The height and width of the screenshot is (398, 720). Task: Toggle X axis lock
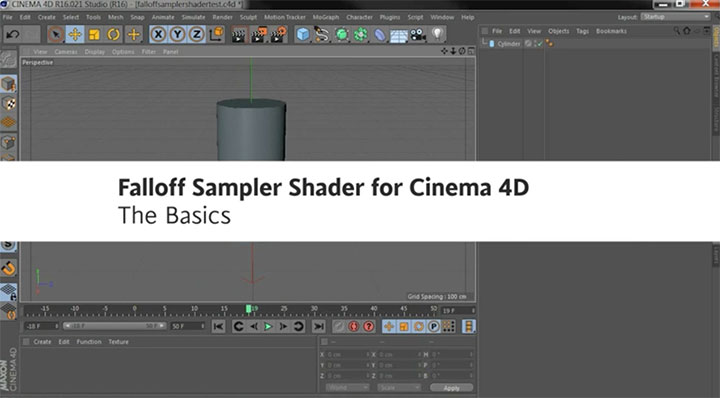tap(158, 34)
